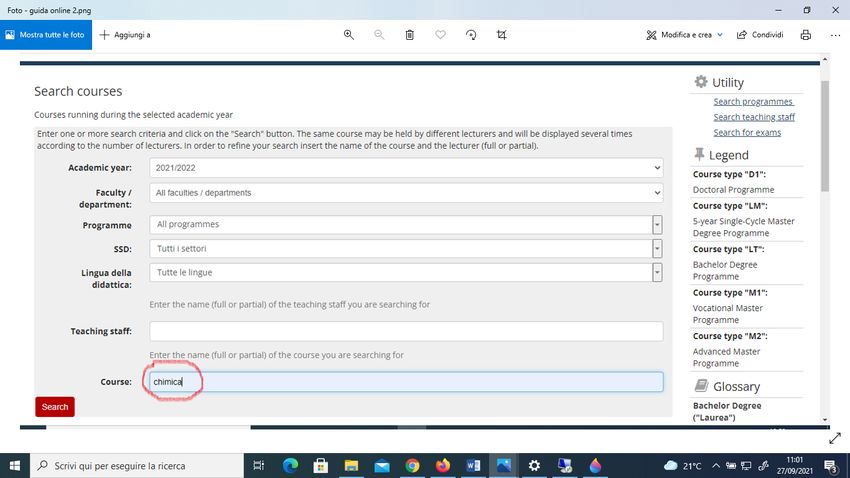The width and height of the screenshot is (850, 478).
Task: Open the three-dot more options menu
Action: pos(835,35)
